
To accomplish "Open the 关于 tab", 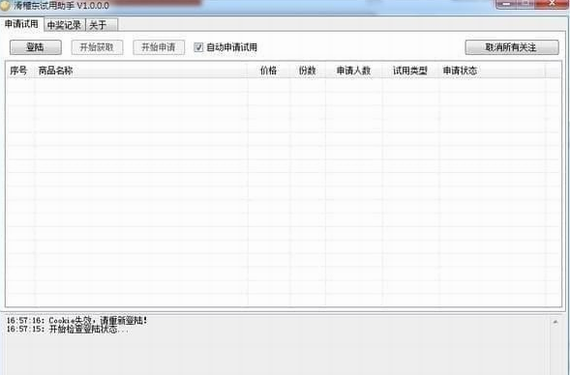I will pyautogui.click(x=101, y=25).
